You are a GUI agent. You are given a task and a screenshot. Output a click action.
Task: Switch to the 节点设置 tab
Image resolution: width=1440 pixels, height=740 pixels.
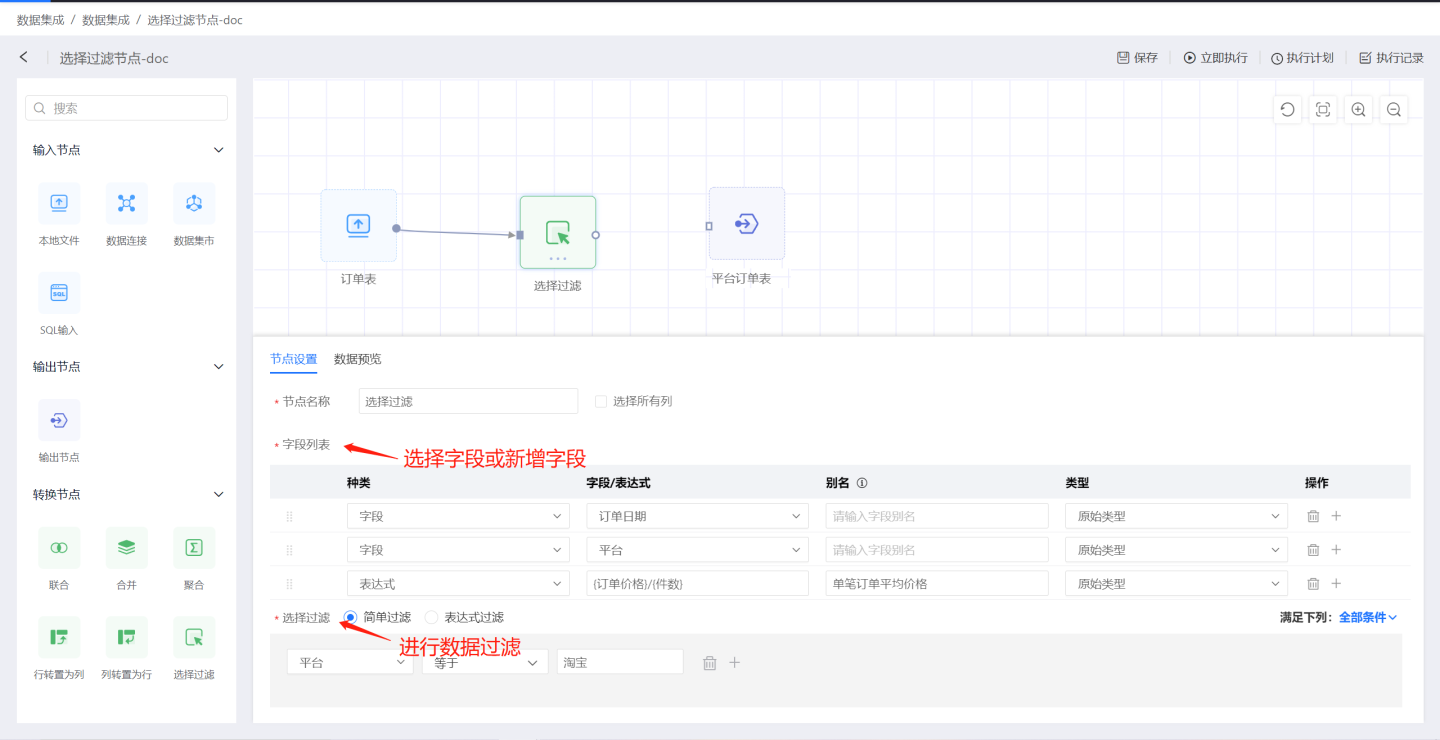click(x=293, y=359)
